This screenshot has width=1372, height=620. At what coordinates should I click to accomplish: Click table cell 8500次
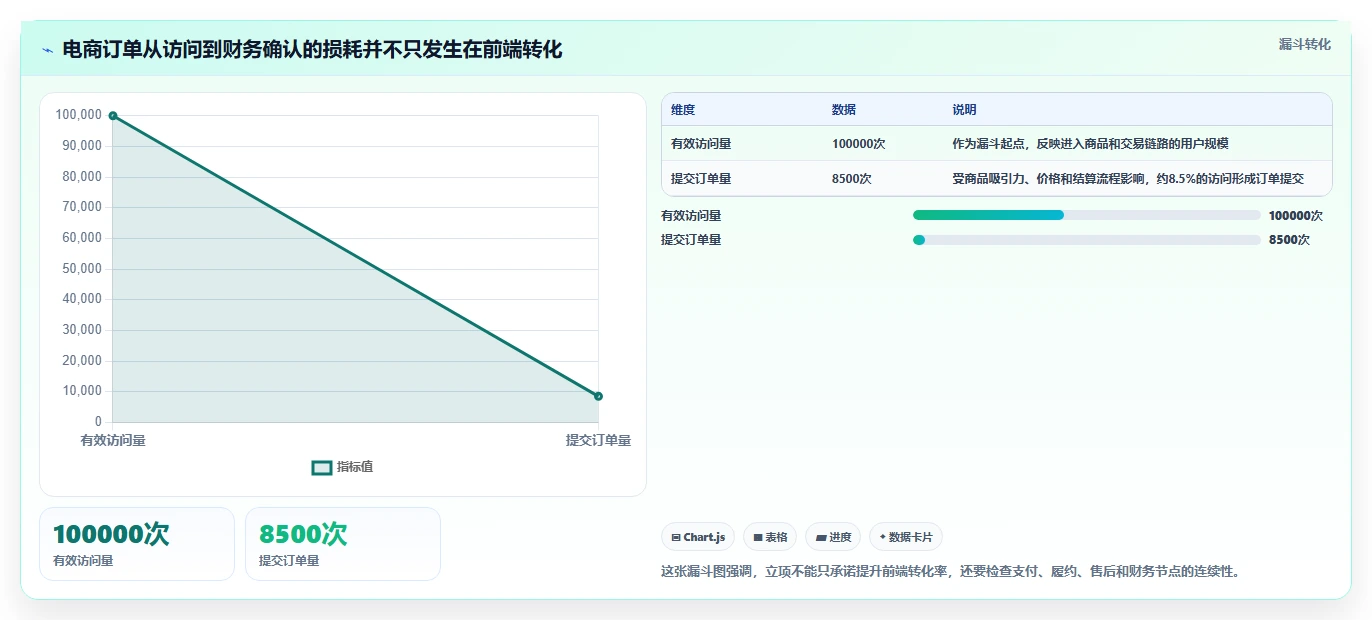(852, 179)
